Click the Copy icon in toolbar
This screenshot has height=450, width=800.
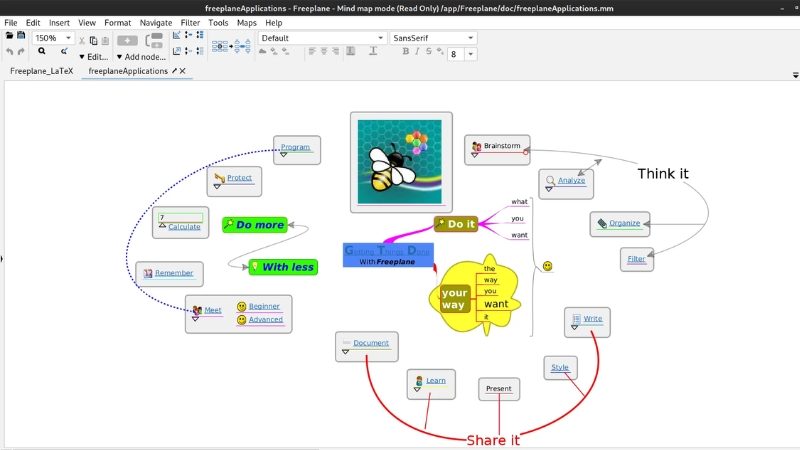click(93, 41)
